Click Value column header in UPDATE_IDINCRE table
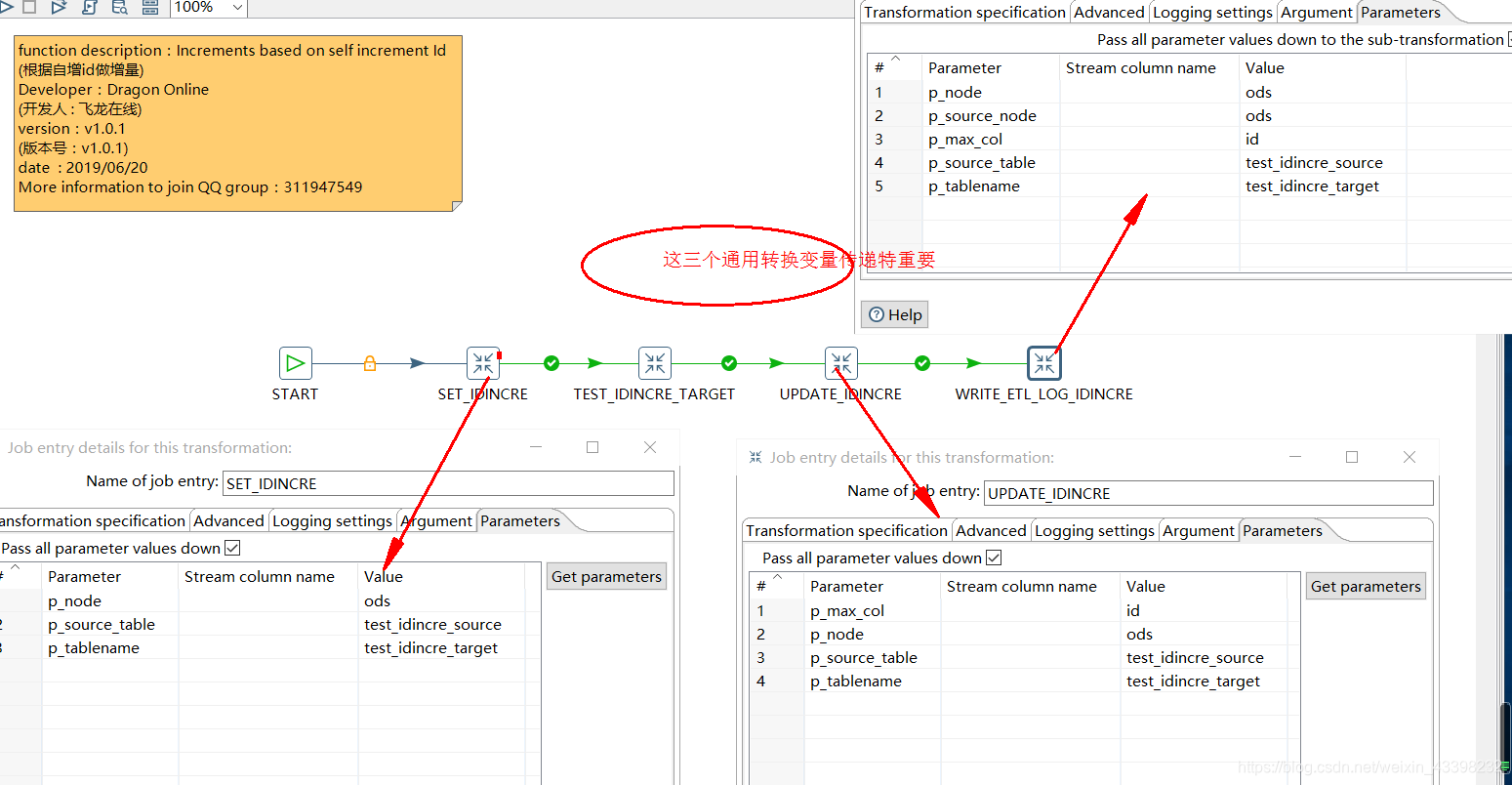The height and width of the screenshot is (785, 1512). point(1203,586)
